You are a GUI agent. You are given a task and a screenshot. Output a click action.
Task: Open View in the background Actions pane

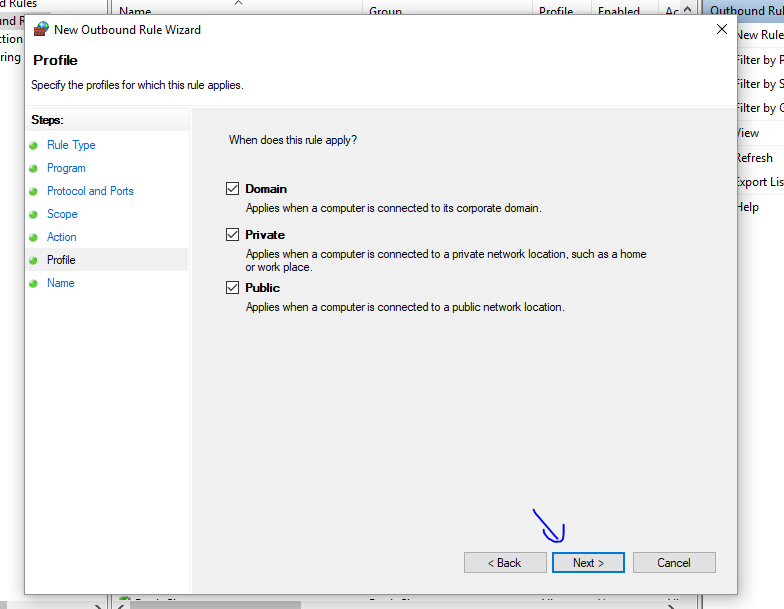[748, 133]
